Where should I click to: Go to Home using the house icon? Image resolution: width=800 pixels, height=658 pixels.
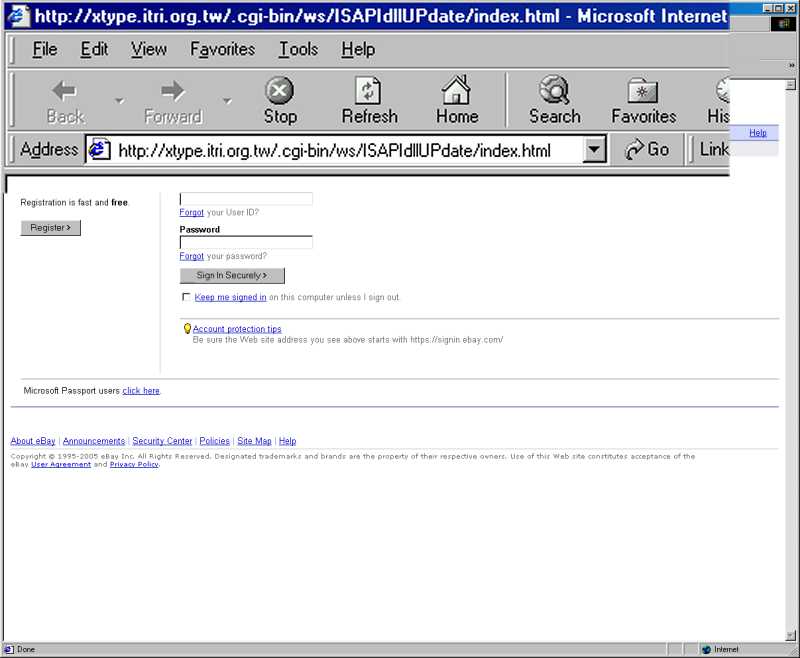tap(456, 92)
